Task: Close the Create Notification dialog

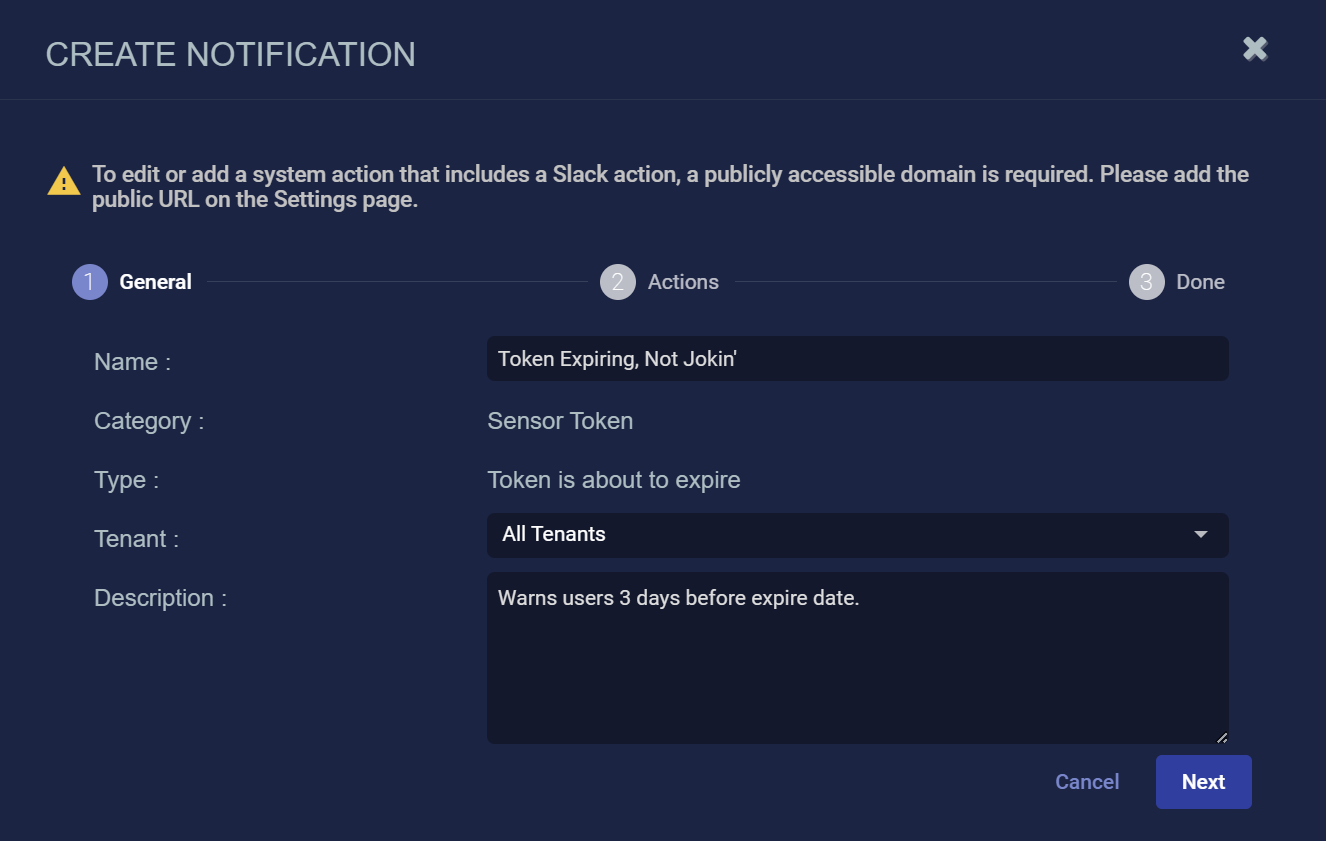Action: pyautogui.click(x=1255, y=48)
